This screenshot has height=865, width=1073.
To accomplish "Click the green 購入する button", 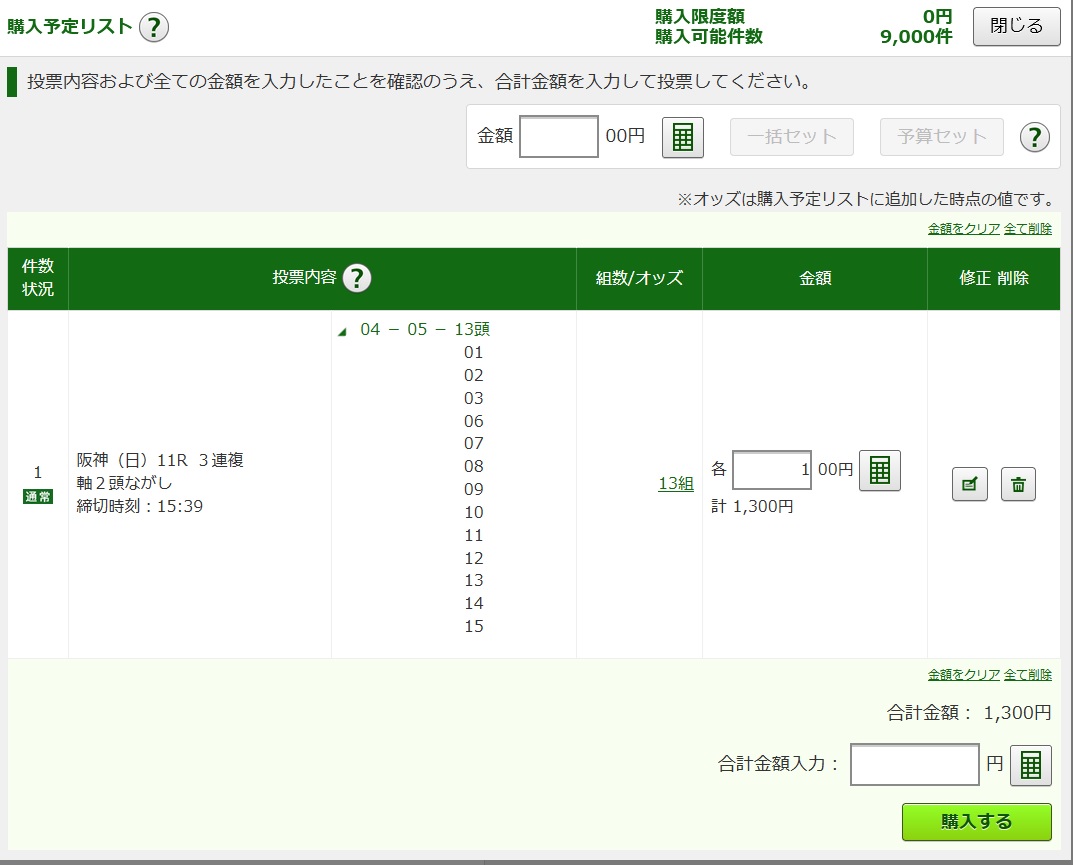I will (x=976, y=821).
